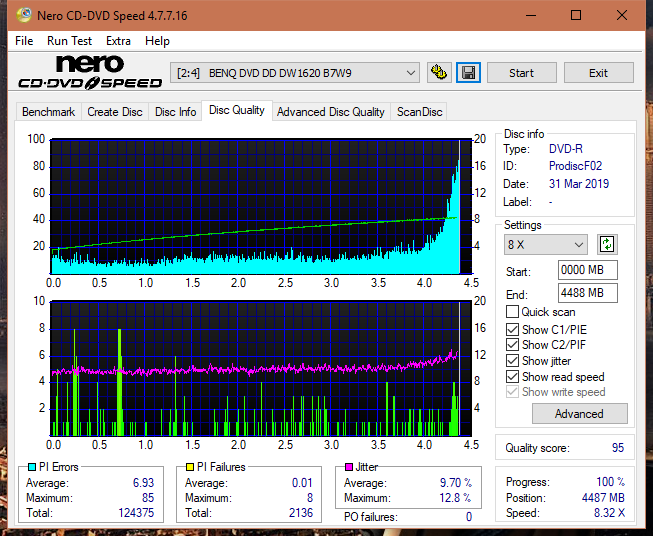The image size is (653, 536).
Task: Switch to the Benchmark tab
Action: pyautogui.click(x=49, y=112)
